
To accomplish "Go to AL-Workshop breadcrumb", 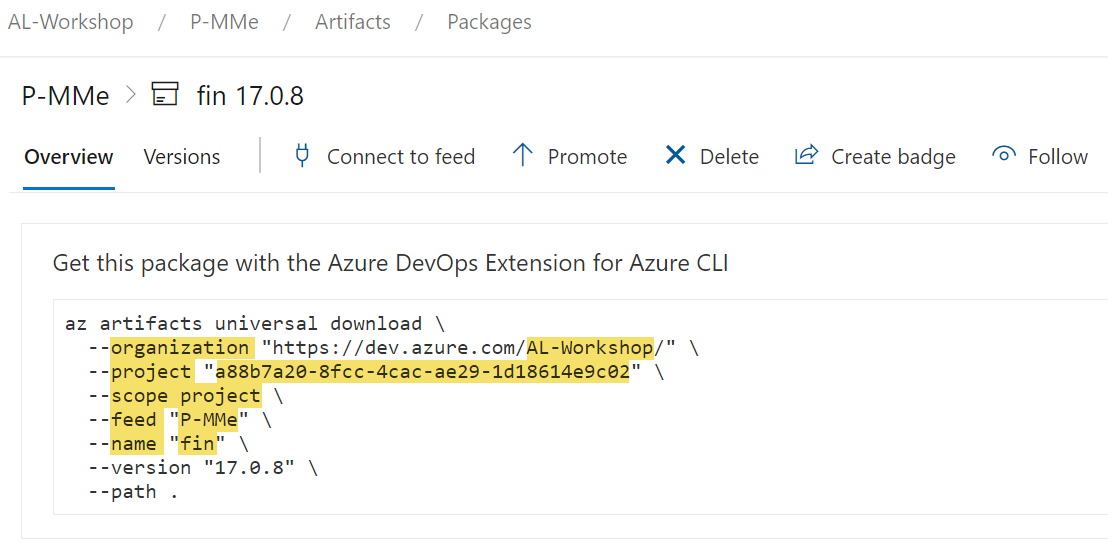I will click(x=71, y=22).
